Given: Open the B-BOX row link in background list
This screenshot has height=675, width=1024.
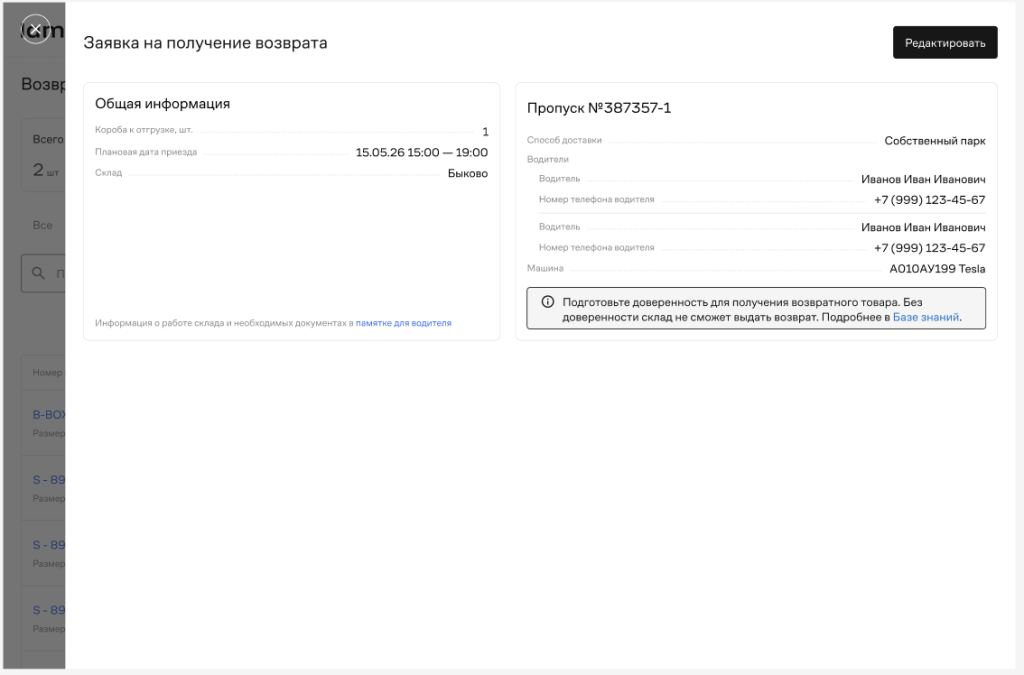Looking at the screenshot, I should click(x=49, y=415).
